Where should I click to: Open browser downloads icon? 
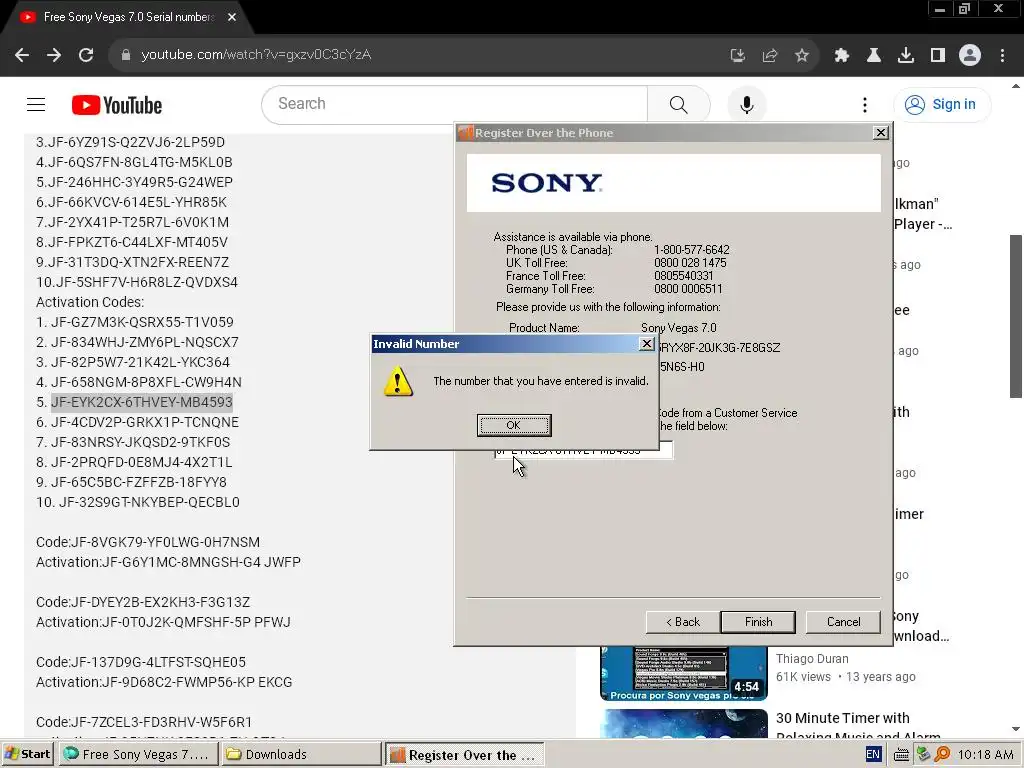tap(906, 56)
